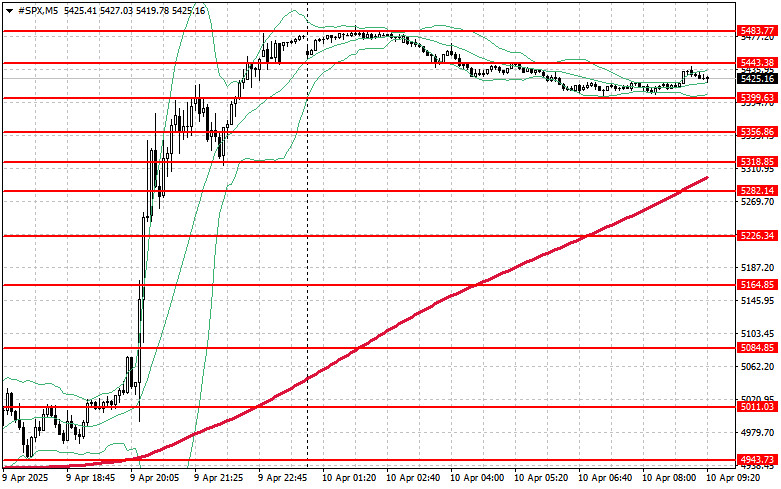The width and height of the screenshot is (781, 489).
Task: Select the current price label 5425.16
Action: pos(757,79)
